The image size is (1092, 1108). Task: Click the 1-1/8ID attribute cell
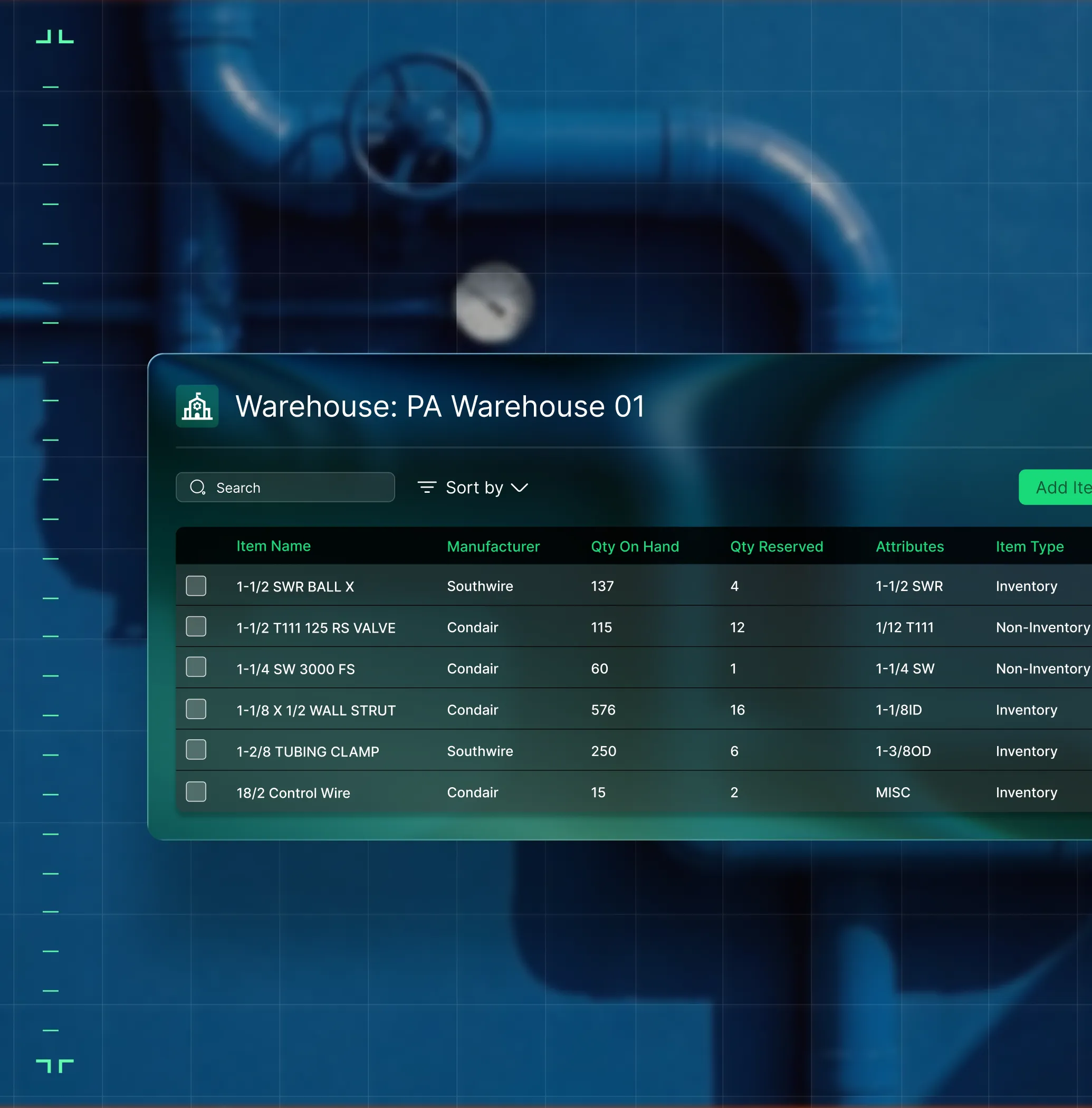pos(899,710)
